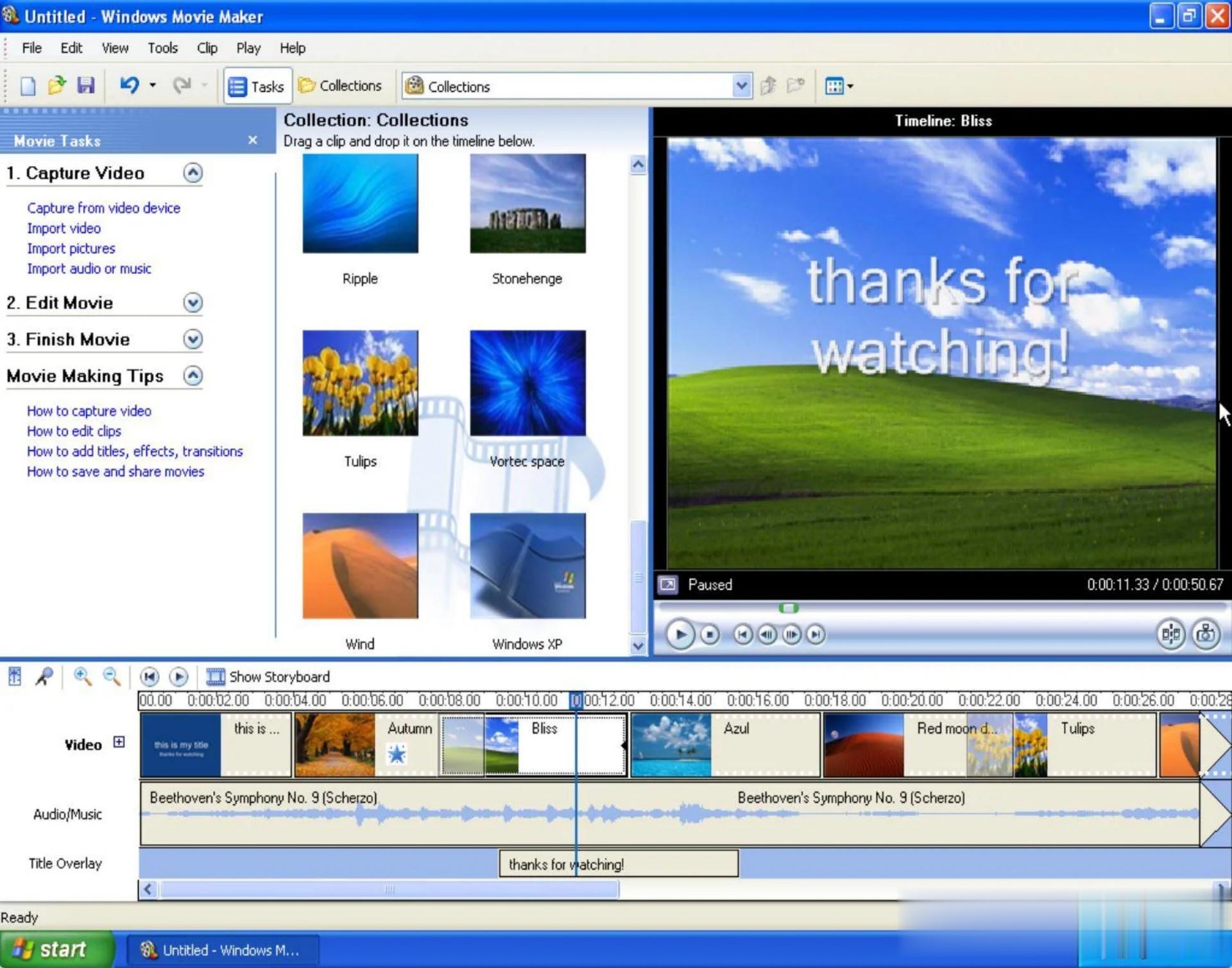1232x968 pixels.
Task: Select the Narrate Timeline microphone icon
Action: [x=44, y=677]
